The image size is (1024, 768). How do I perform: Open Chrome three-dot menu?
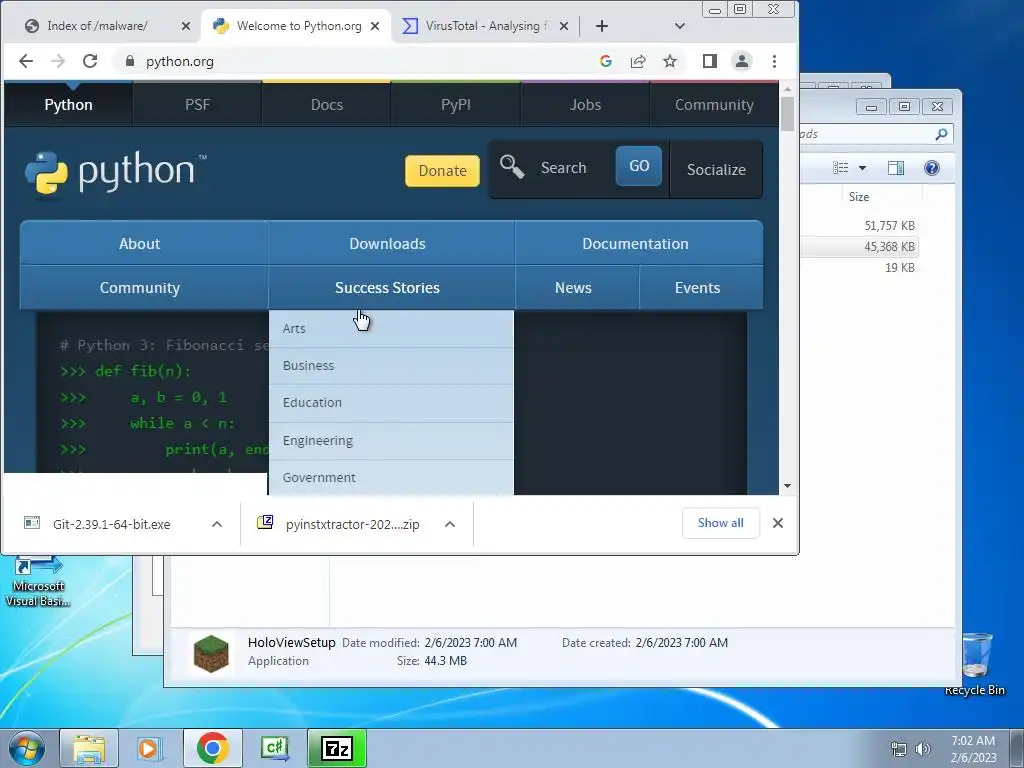point(775,61)
